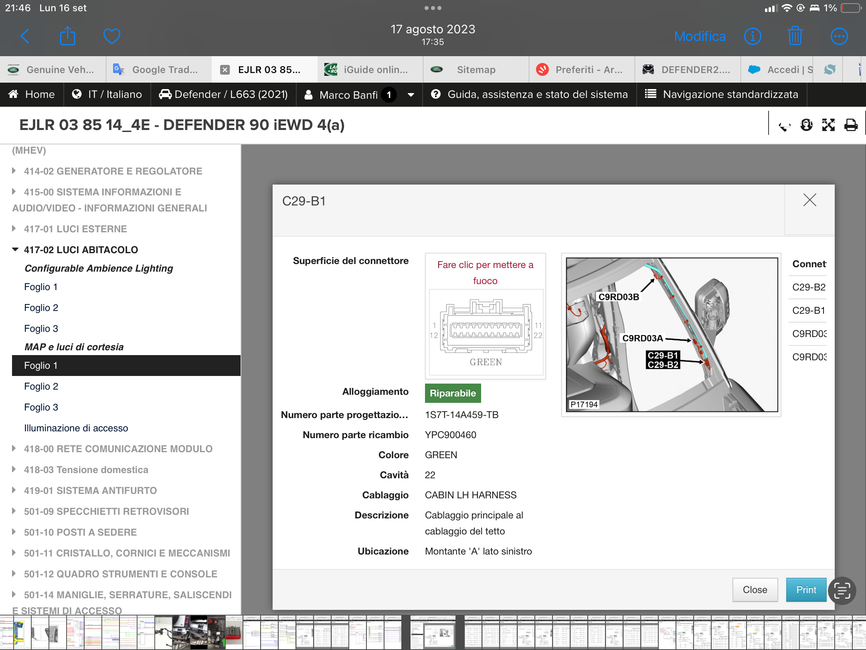The width and height of the screenshot is (866, 650).
Task: Toggle the heart favorite icon
Action: point(112,36)
